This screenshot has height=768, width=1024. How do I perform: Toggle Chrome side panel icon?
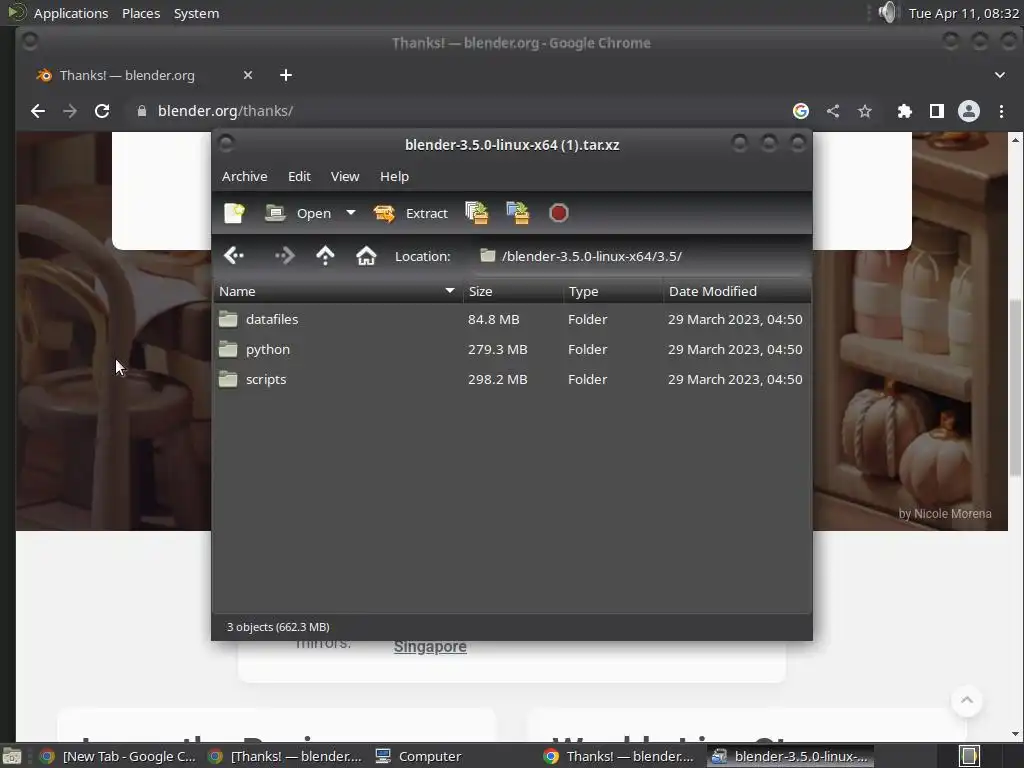[936, 111]
